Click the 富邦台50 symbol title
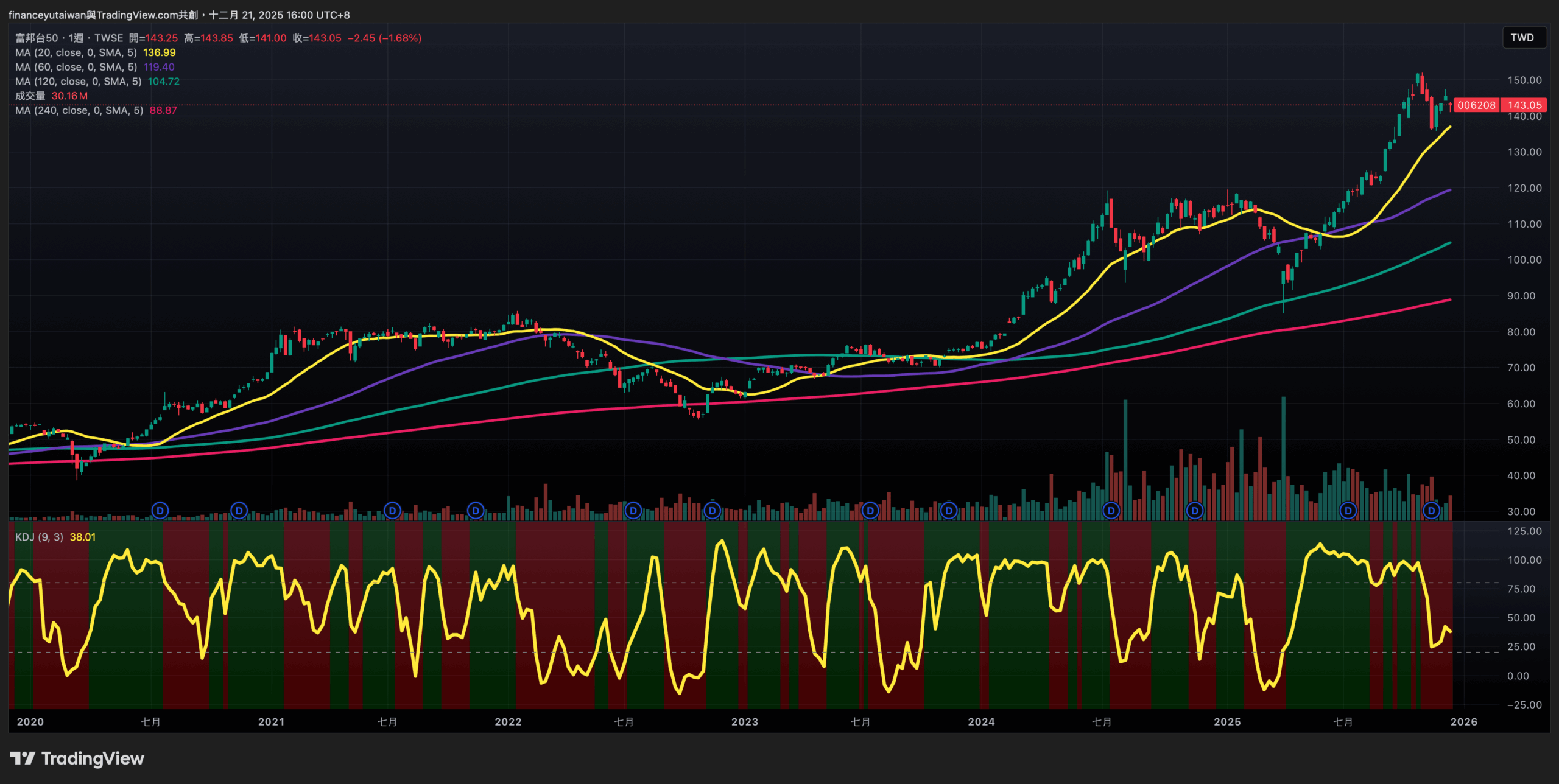Viewport: 1559px width, 784px height. coord(37,38)
